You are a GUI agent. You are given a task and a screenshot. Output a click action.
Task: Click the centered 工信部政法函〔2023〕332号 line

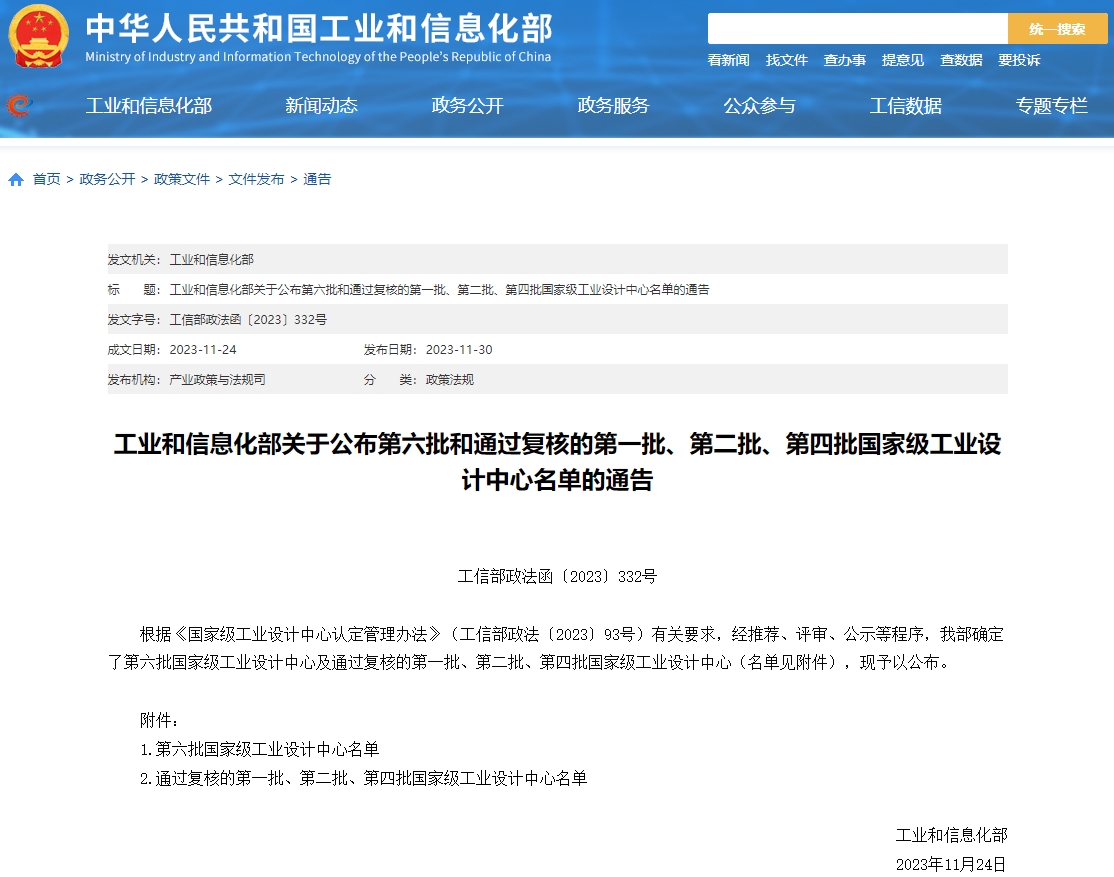(557, 576)
